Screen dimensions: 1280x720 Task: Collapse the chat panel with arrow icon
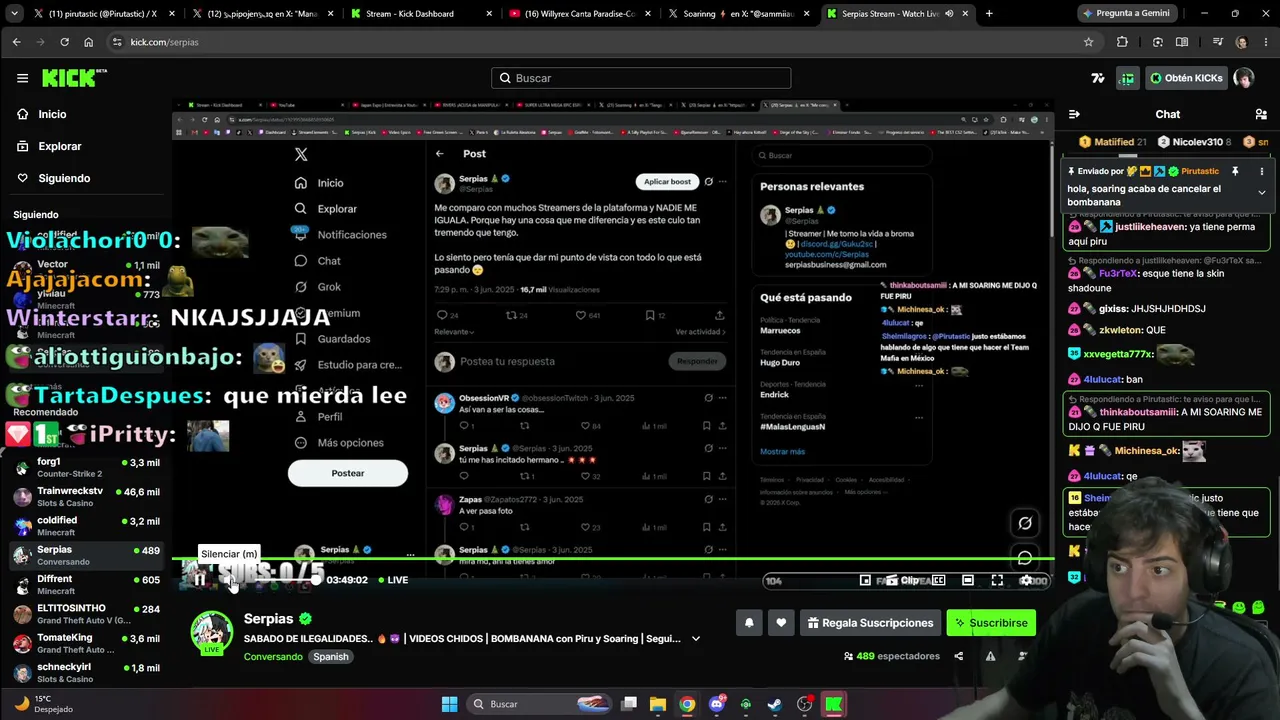(x=1074, y=114)
